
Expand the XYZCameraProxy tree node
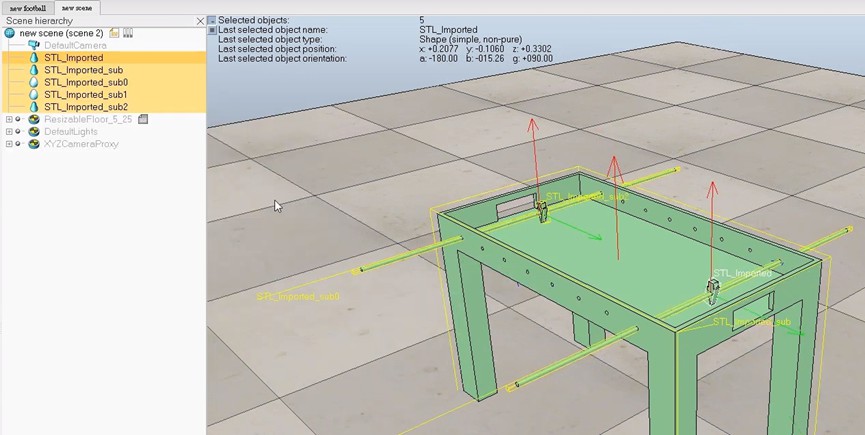(x=9, y=144)
